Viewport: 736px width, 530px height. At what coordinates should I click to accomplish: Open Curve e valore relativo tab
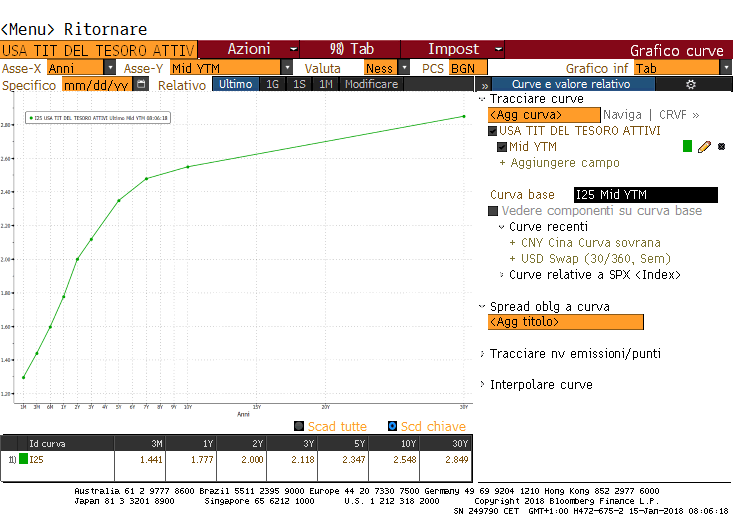pos(571,84)
